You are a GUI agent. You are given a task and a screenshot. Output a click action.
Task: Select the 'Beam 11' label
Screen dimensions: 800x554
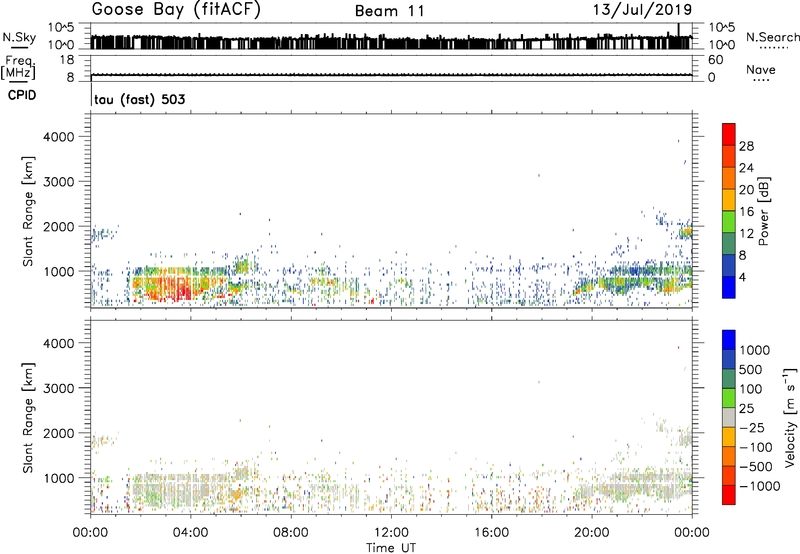[x=390, y=11]
